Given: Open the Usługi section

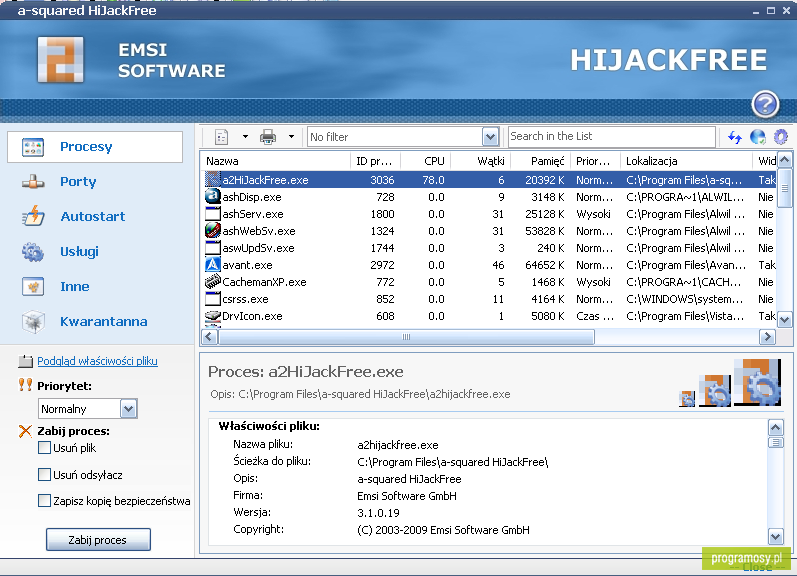Looking at the screenshot, I should click(x=79, y=252).
